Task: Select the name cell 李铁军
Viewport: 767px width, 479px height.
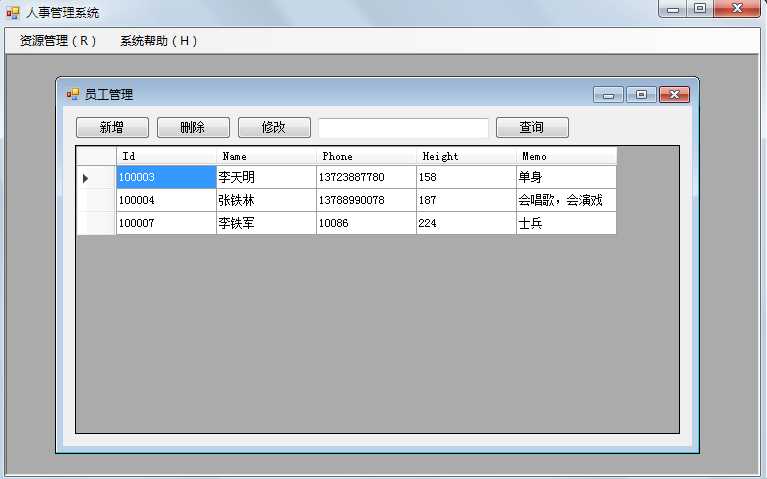Action: [x=266, y=223]
